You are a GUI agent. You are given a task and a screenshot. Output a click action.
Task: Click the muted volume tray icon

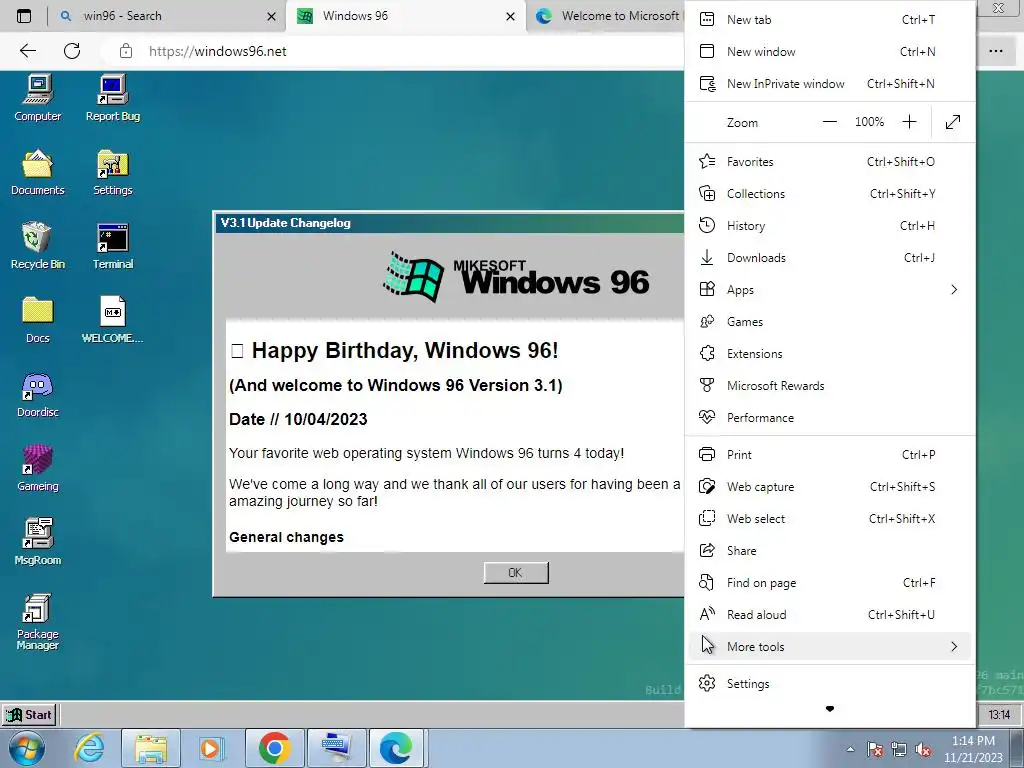tap(923, 749)
